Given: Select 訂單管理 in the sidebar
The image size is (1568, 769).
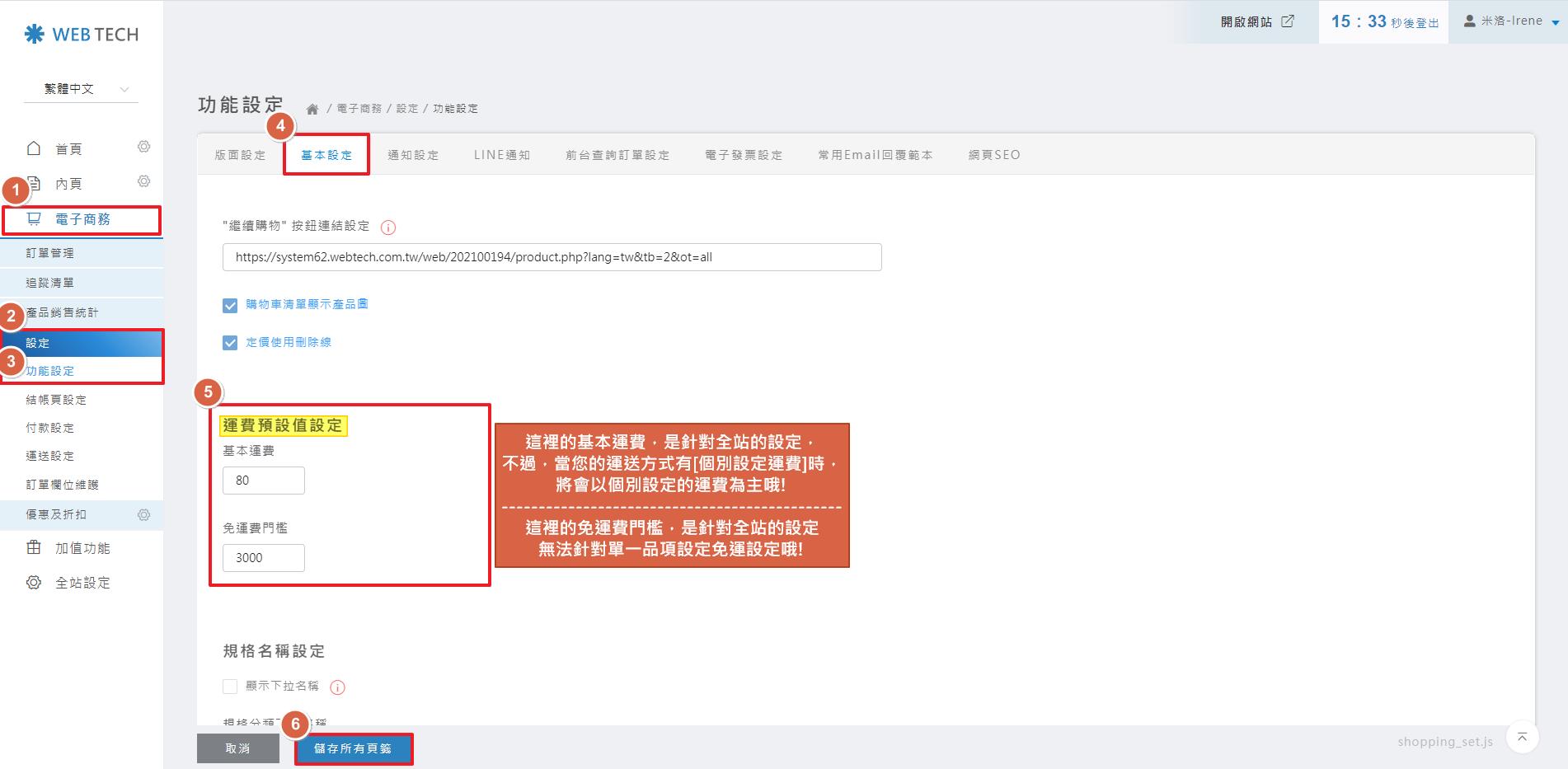Looking at the screenshot, I should (x=50, y=253).
